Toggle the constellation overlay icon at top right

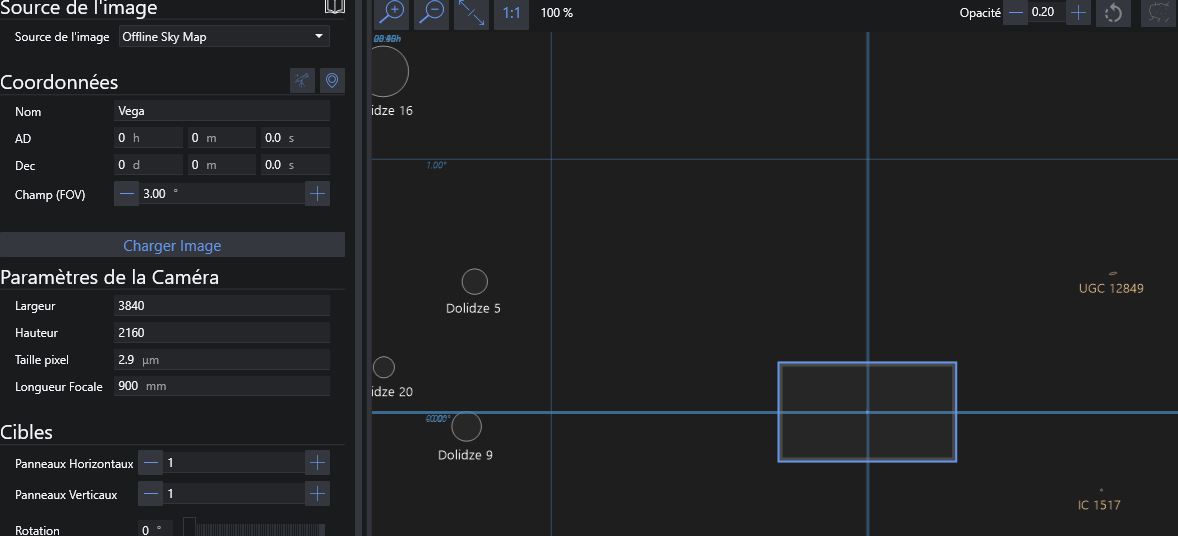[1158, 13]
